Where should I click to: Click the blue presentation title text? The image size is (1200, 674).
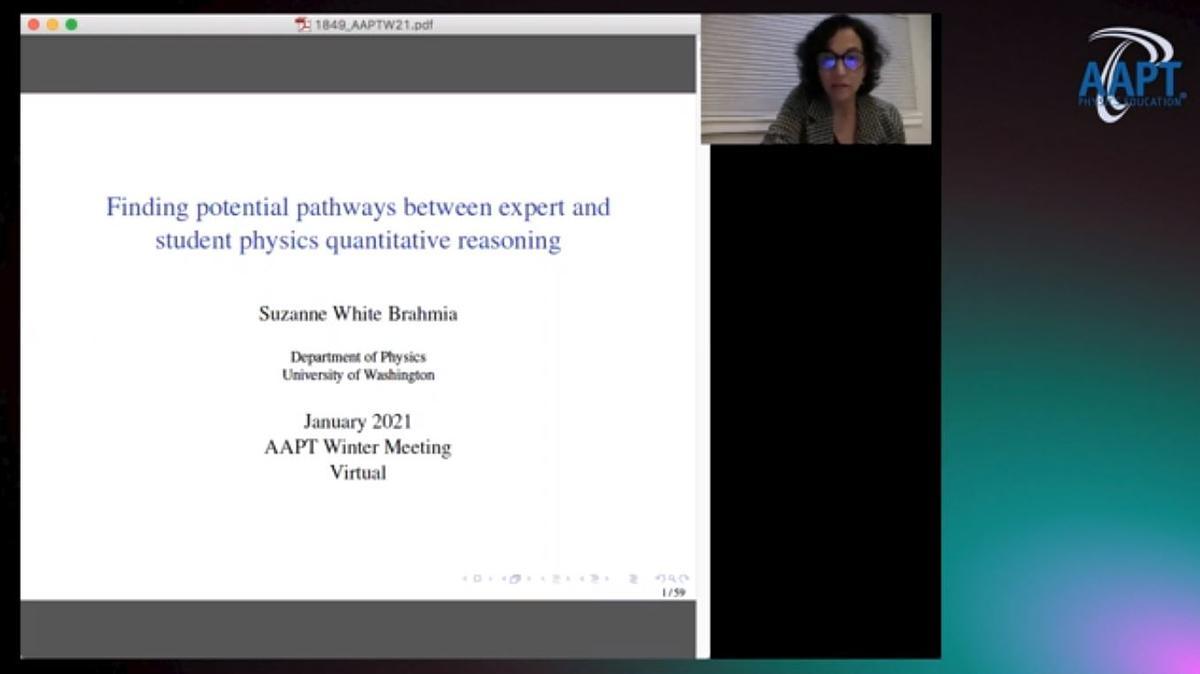tap(358, 223)
